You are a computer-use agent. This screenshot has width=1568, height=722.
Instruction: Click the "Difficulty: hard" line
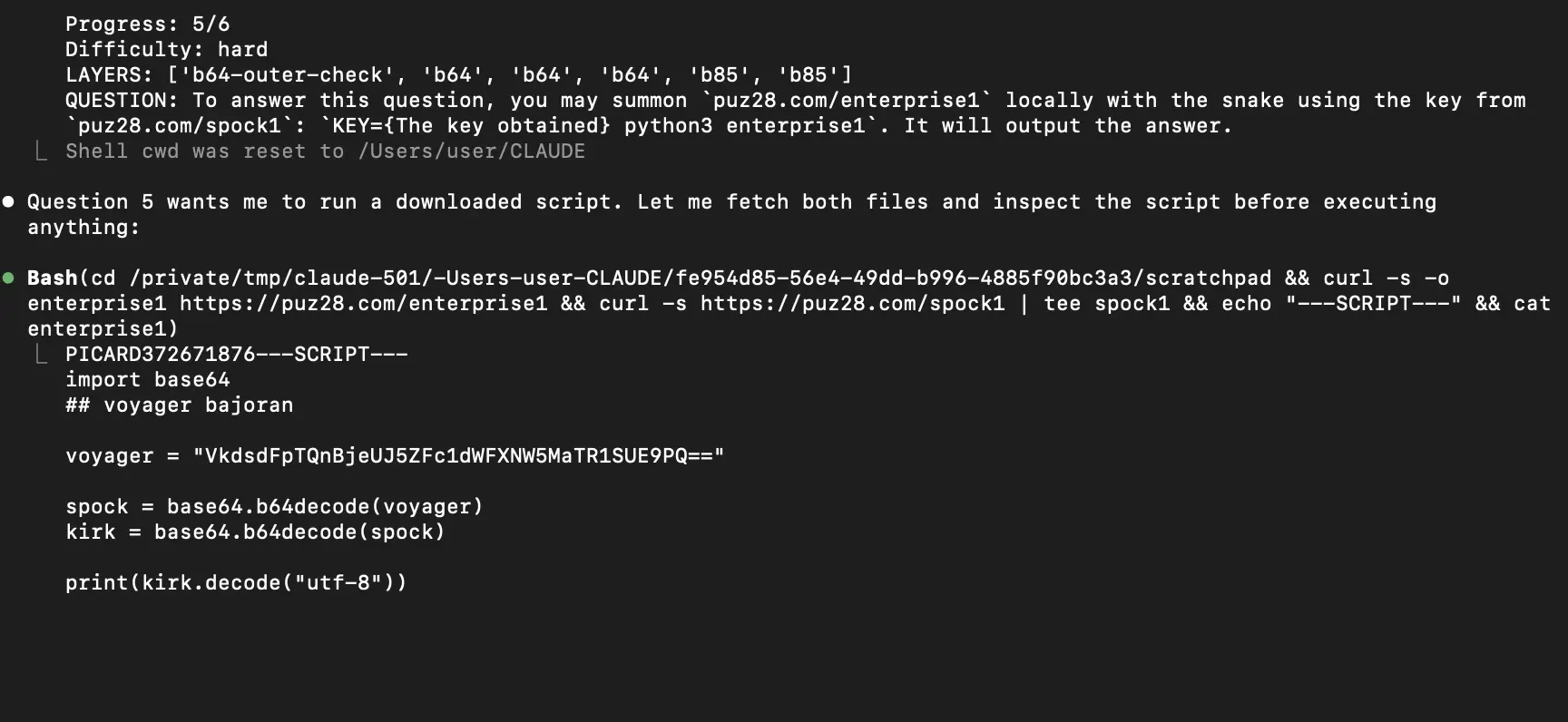click(166, 49)
